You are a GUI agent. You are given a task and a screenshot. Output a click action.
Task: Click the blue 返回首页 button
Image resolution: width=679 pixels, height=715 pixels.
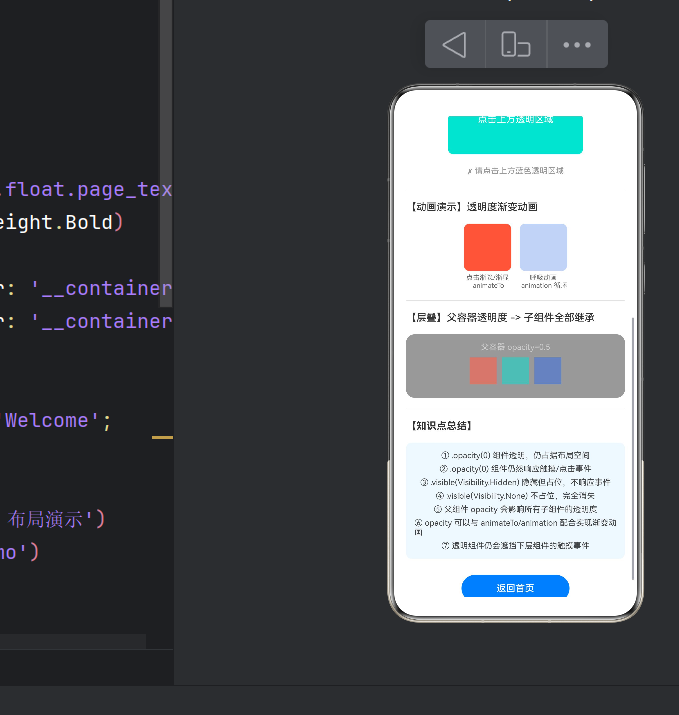515,586
